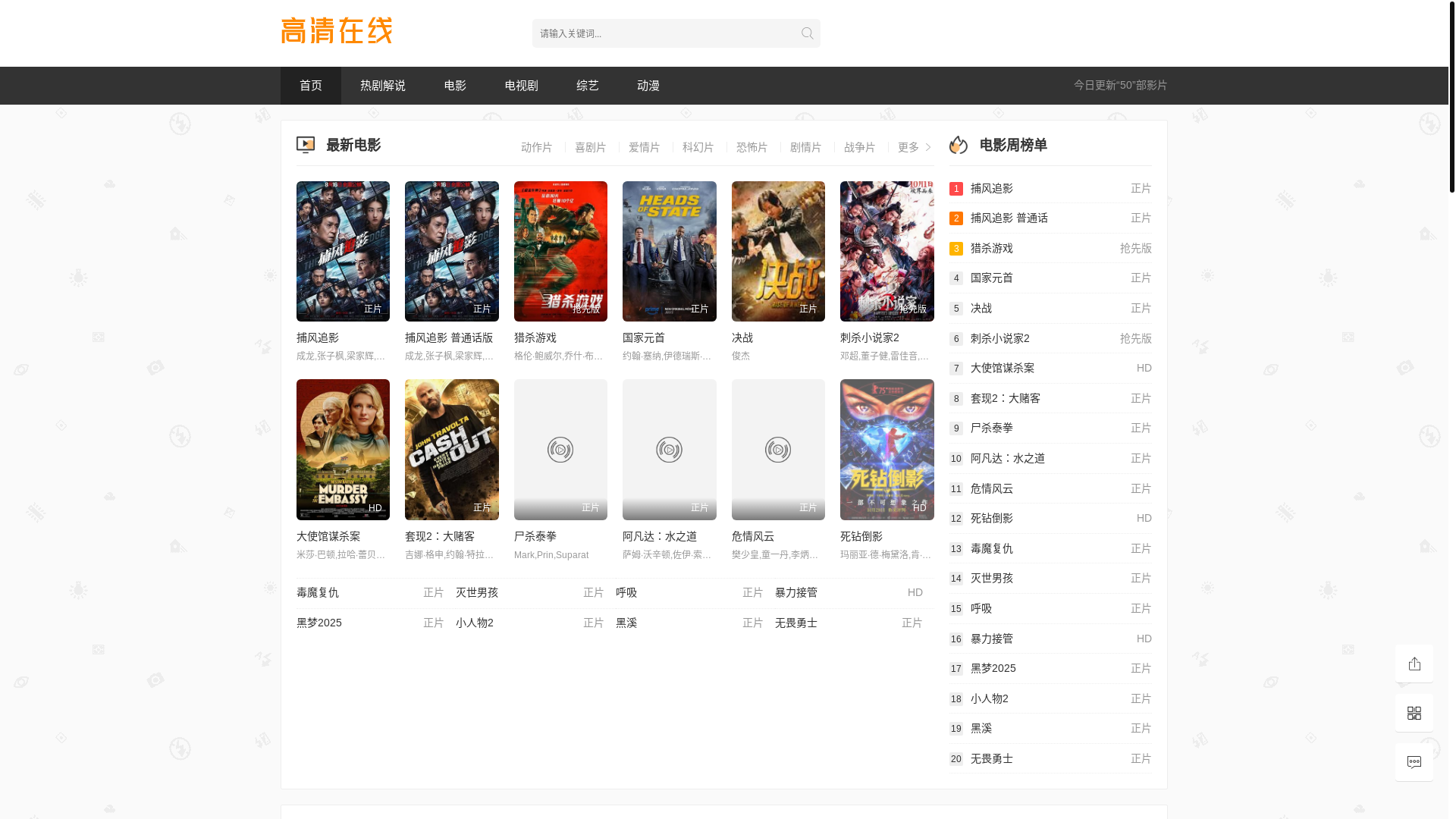Open the 决战 movie poster
This screenshot has width=1456, height=819.
778,251
